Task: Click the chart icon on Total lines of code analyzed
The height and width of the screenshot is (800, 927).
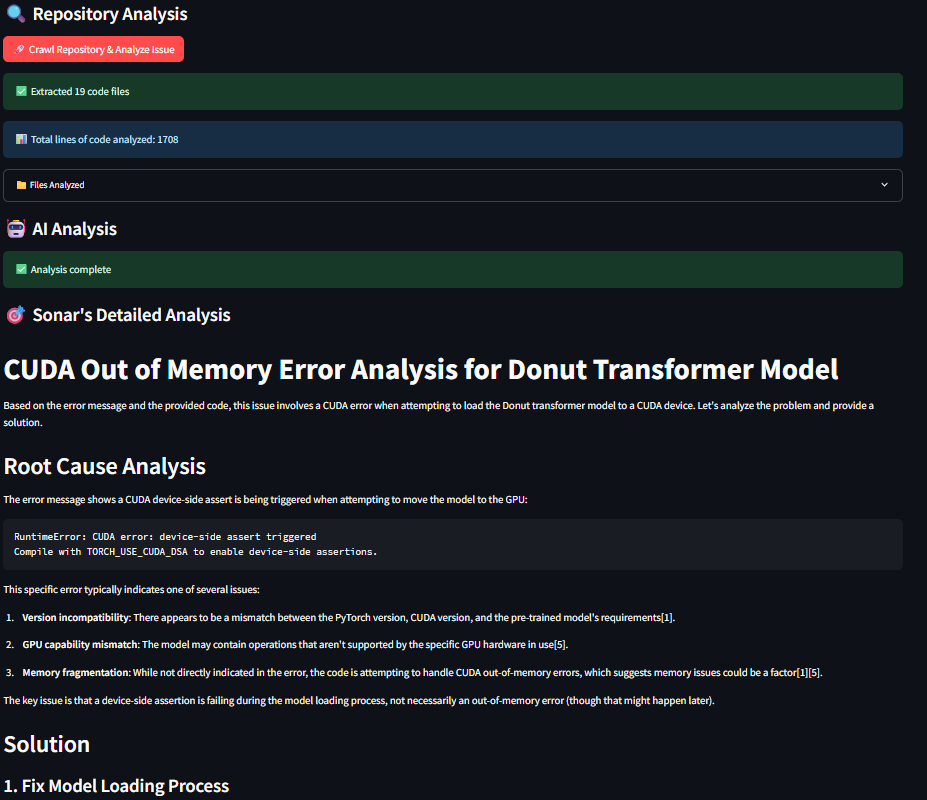Action: [x=21, y=139]
